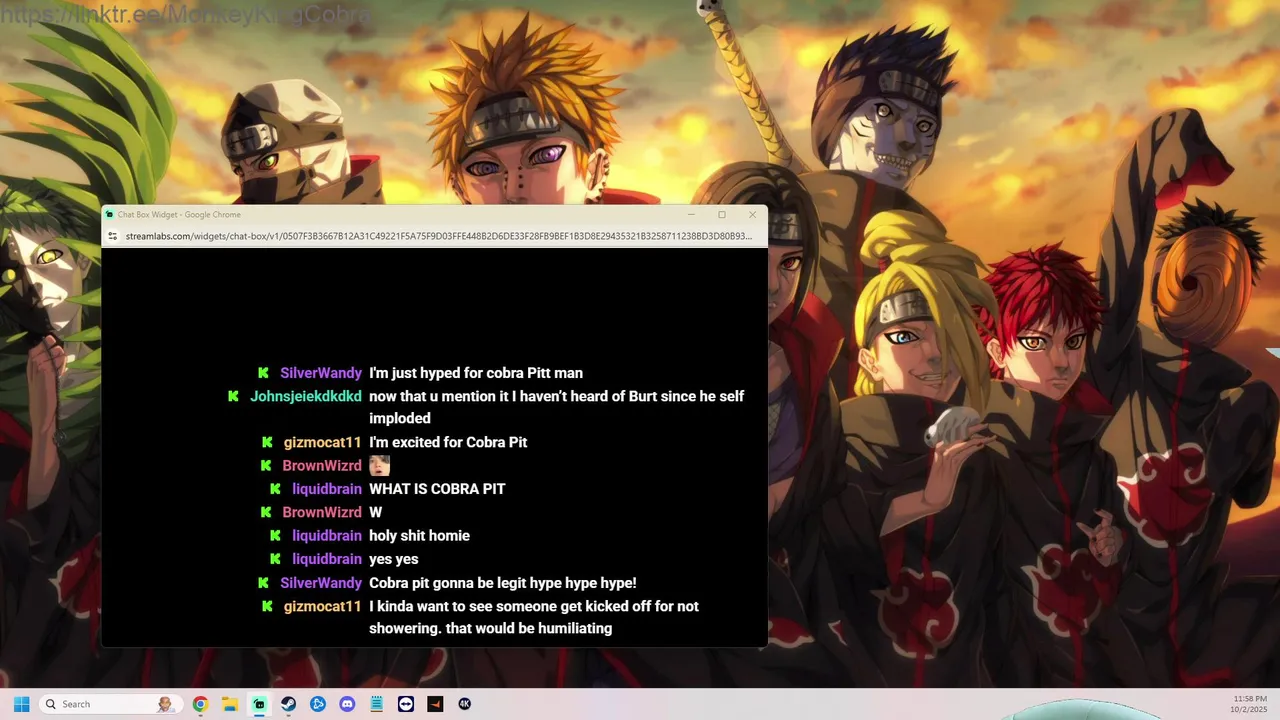
Task: Open the blue circular app left of Discord
Action: [x=318, y=704]
